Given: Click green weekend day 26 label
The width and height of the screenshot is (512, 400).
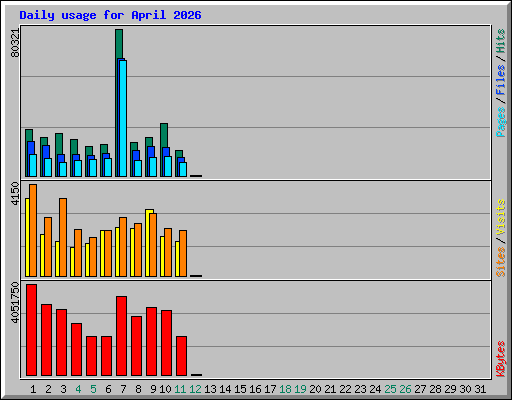Looking at the screenshot, I should 405,389.
